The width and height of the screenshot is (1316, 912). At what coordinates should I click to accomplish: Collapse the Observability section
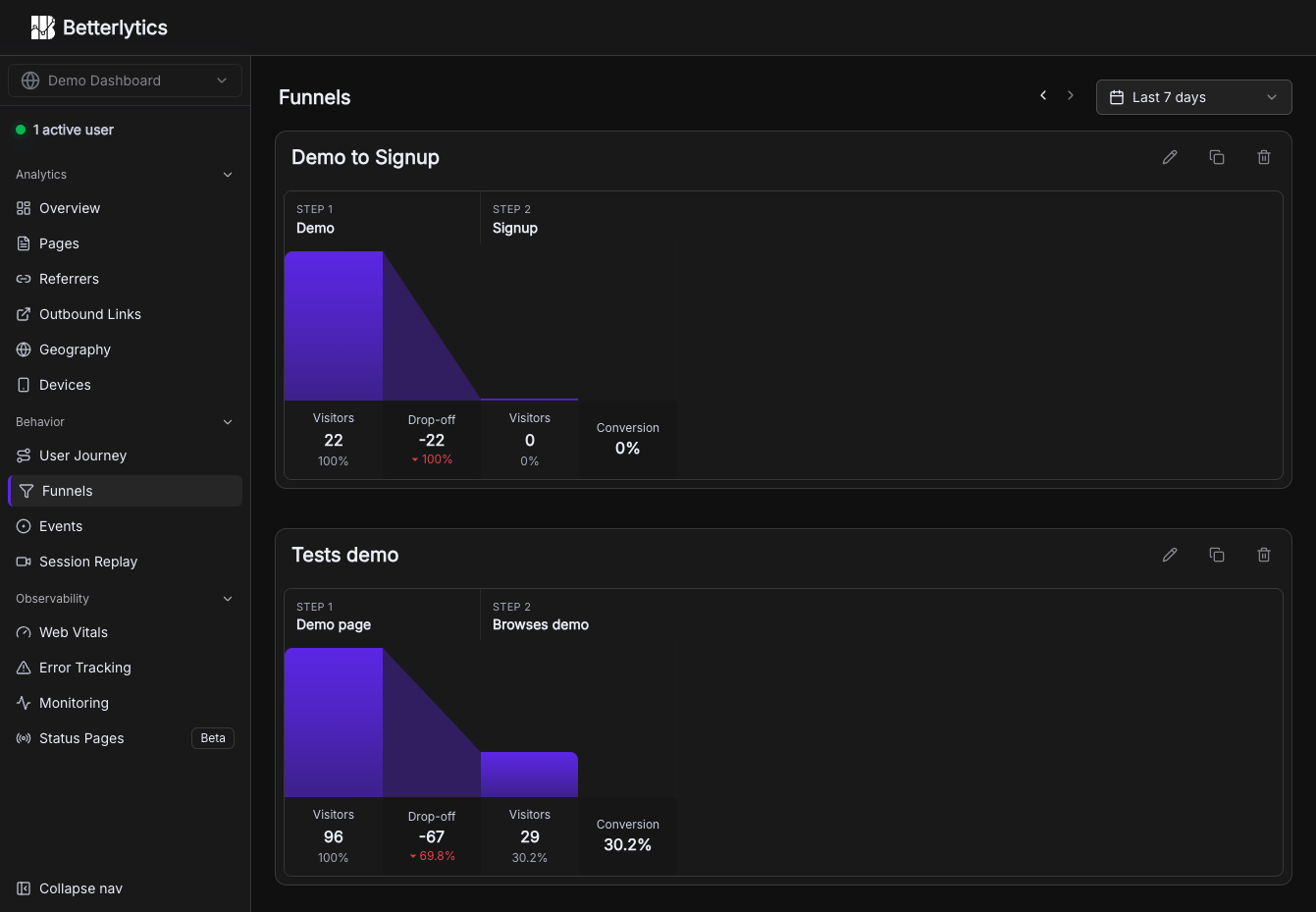pyautogui.click(x=125, y=599)
